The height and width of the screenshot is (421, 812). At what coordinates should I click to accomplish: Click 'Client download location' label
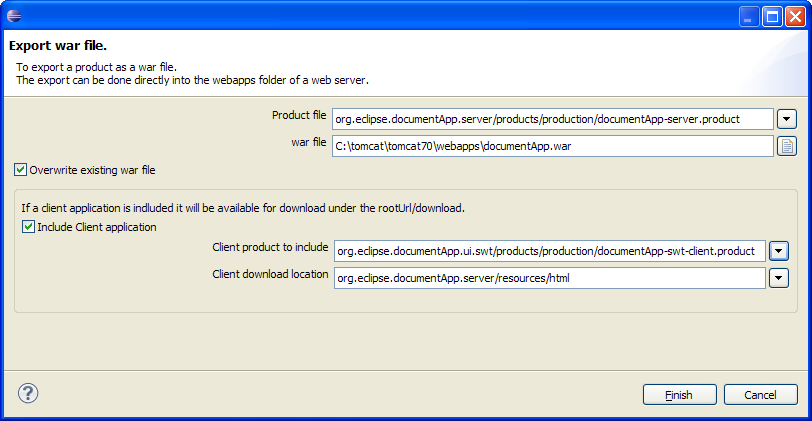click(x=270, y=274)
